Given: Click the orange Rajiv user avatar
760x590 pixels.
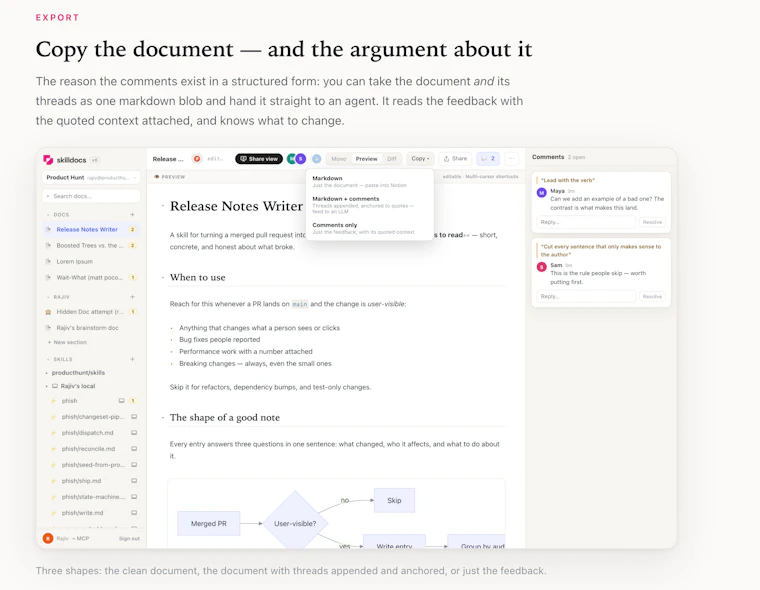Looking at the screenshot, I should [48, 538].
